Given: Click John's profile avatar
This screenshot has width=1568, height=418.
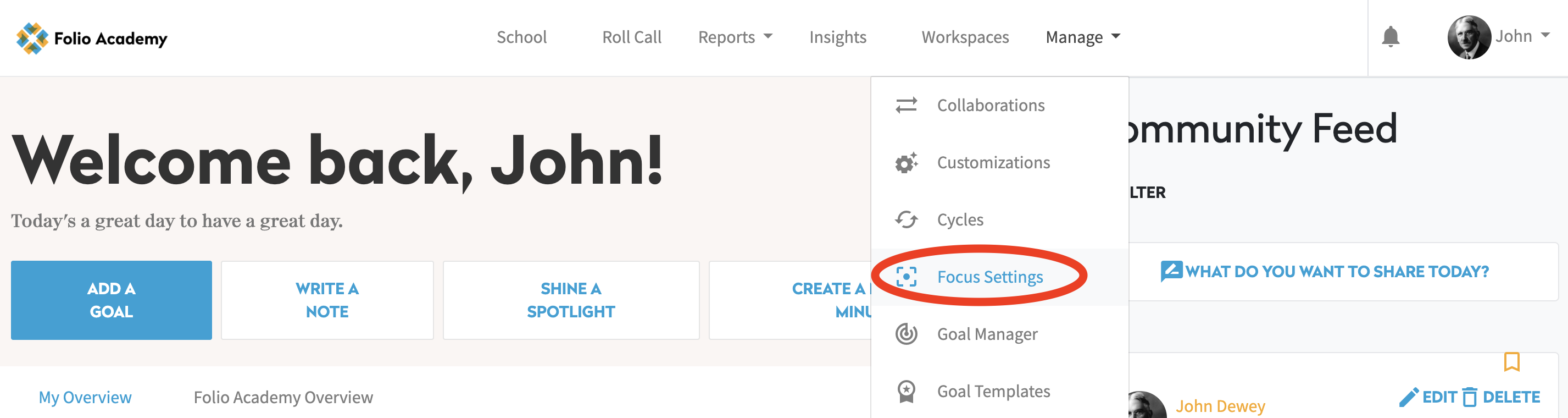Looking at the screenshot, I should [1468, 37].
